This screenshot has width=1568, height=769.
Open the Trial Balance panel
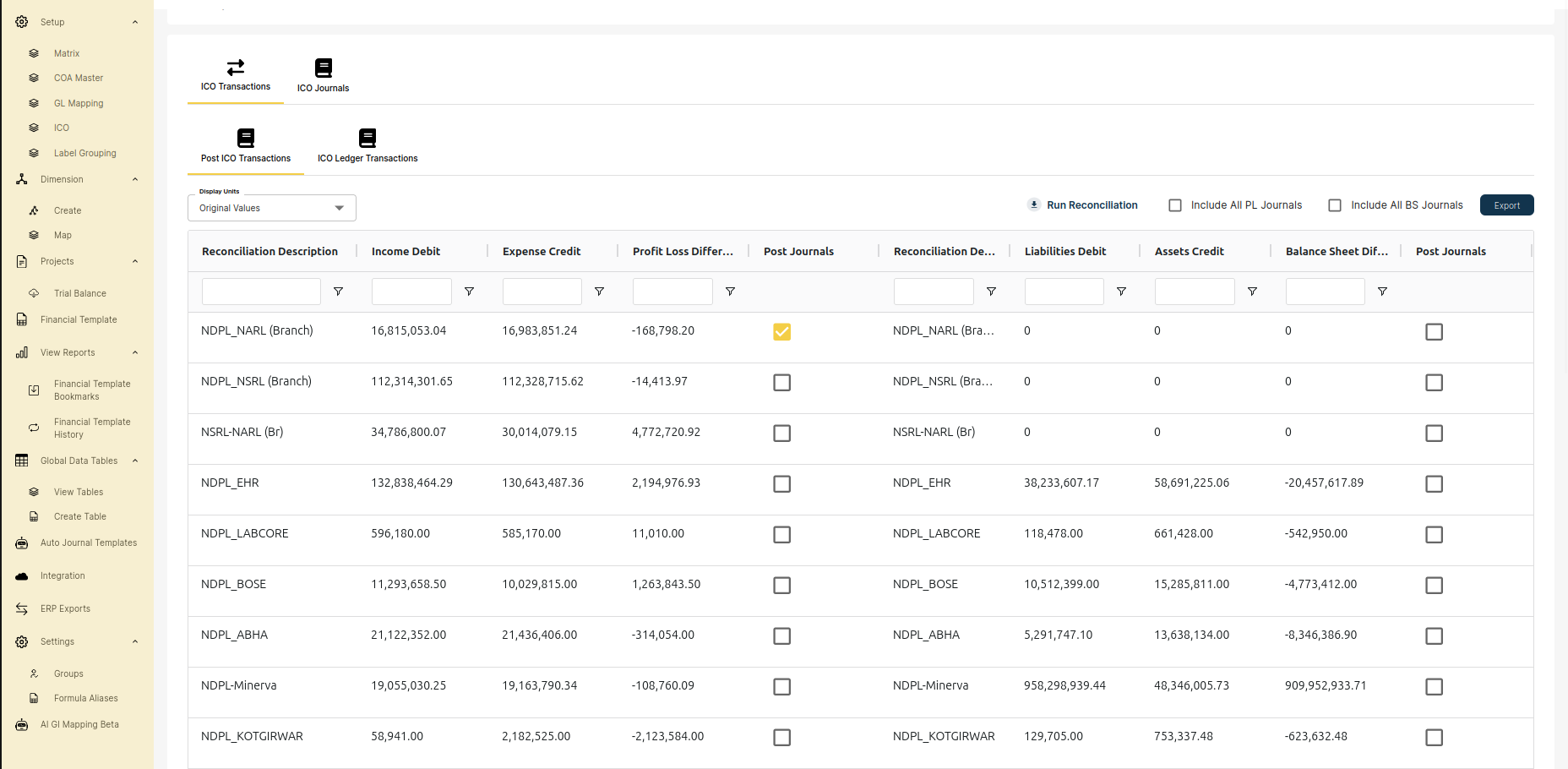click(x=79, y=293)
